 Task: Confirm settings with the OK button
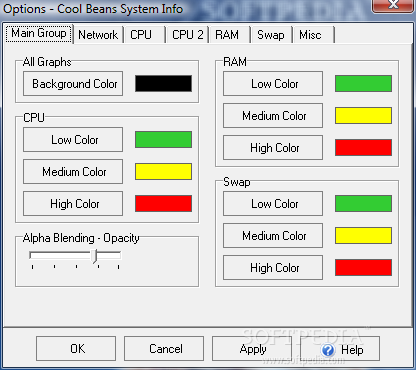coord(76,349)
